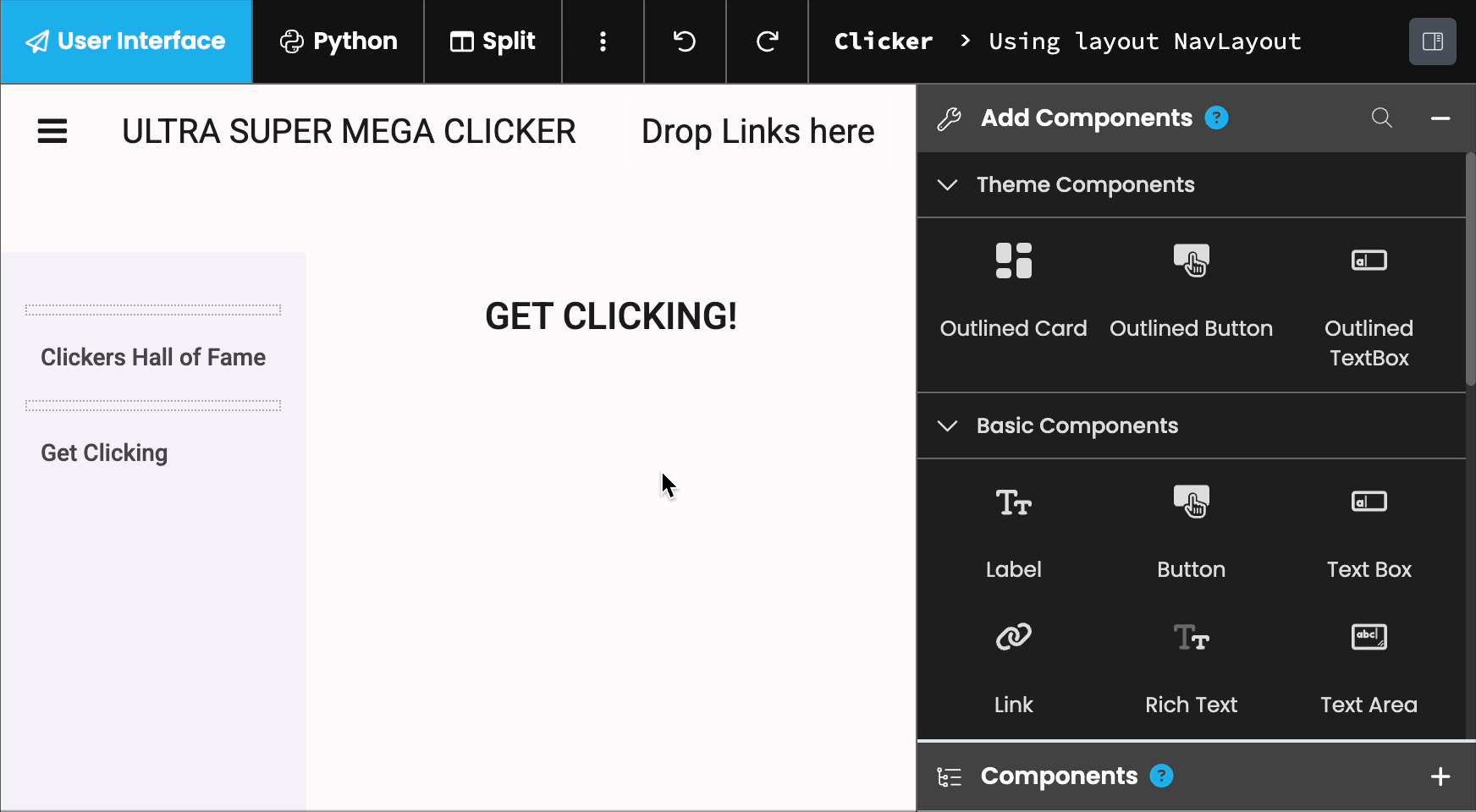The height and width of the screenshot is (812, 1476).
Task: Open Split view mode
Action: coord(493,41)
